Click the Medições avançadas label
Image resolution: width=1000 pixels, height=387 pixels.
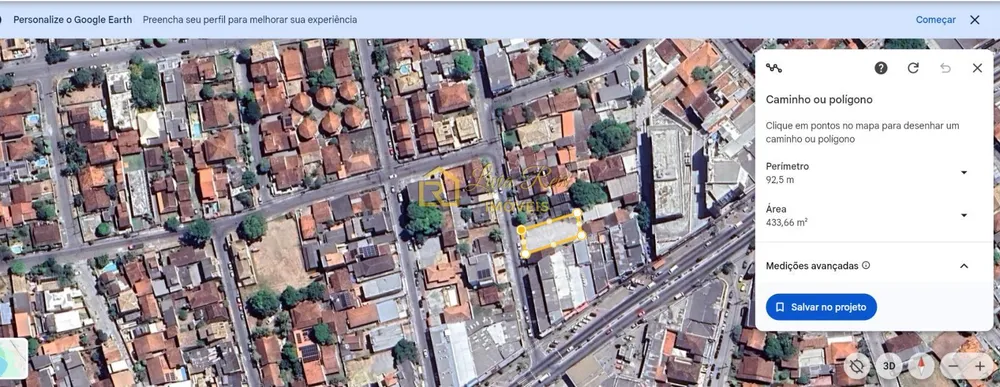(x=812, y=266)
